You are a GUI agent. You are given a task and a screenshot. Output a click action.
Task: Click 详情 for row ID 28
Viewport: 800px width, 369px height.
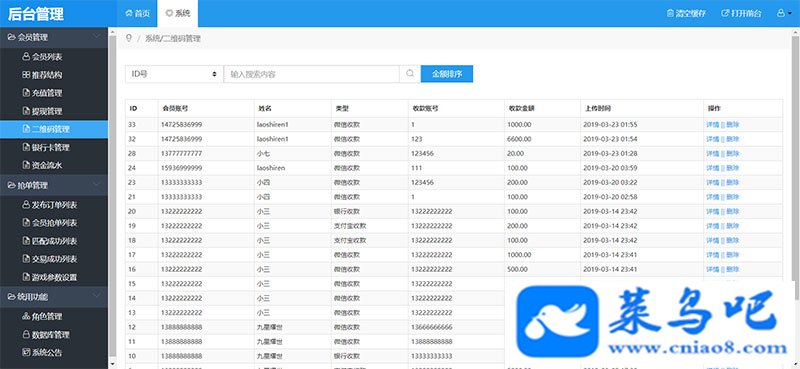coord(712,154)
